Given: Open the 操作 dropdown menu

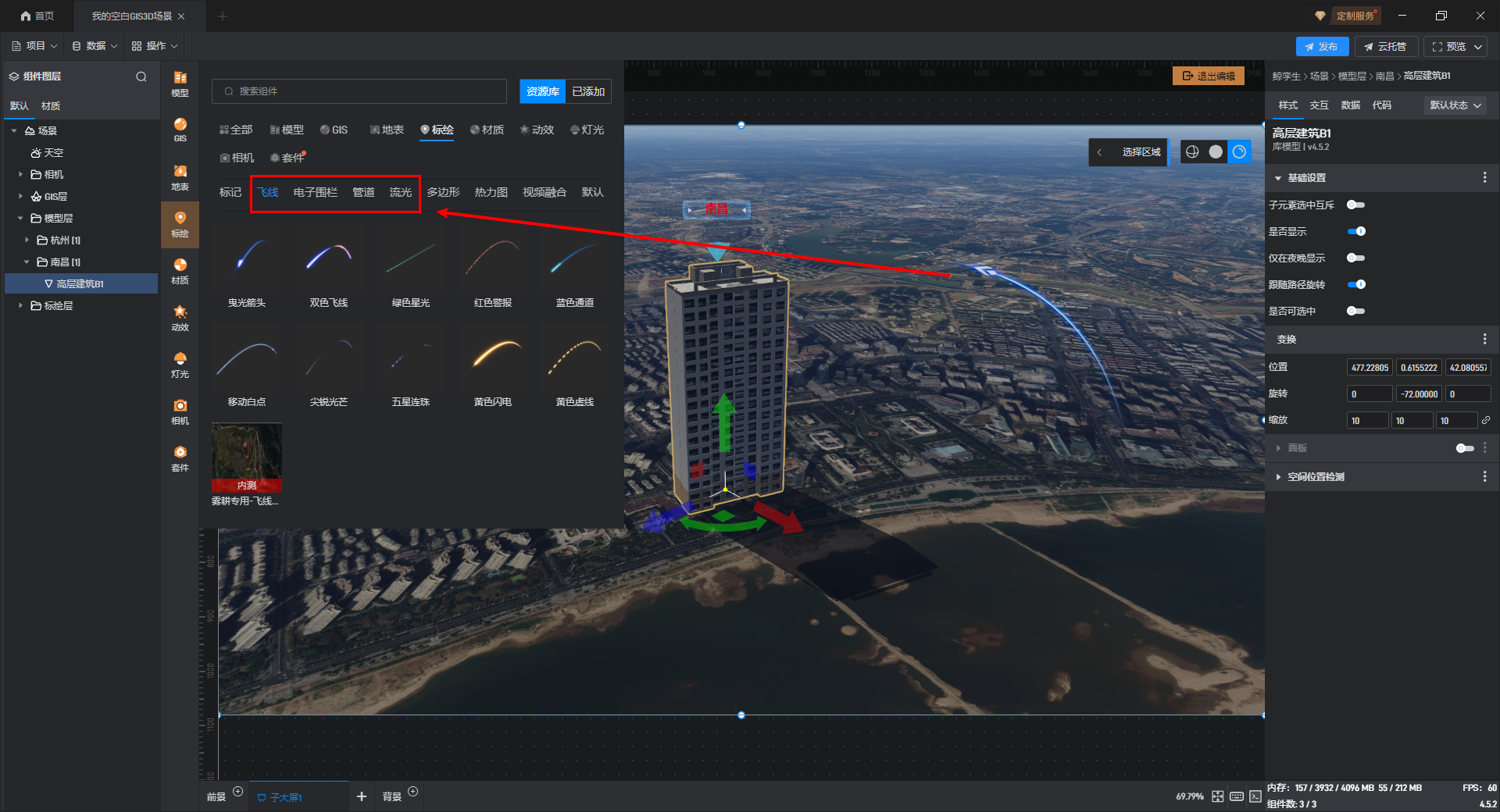Looking at the screenshot, I should pyautogui.click(x=155, y=46).
